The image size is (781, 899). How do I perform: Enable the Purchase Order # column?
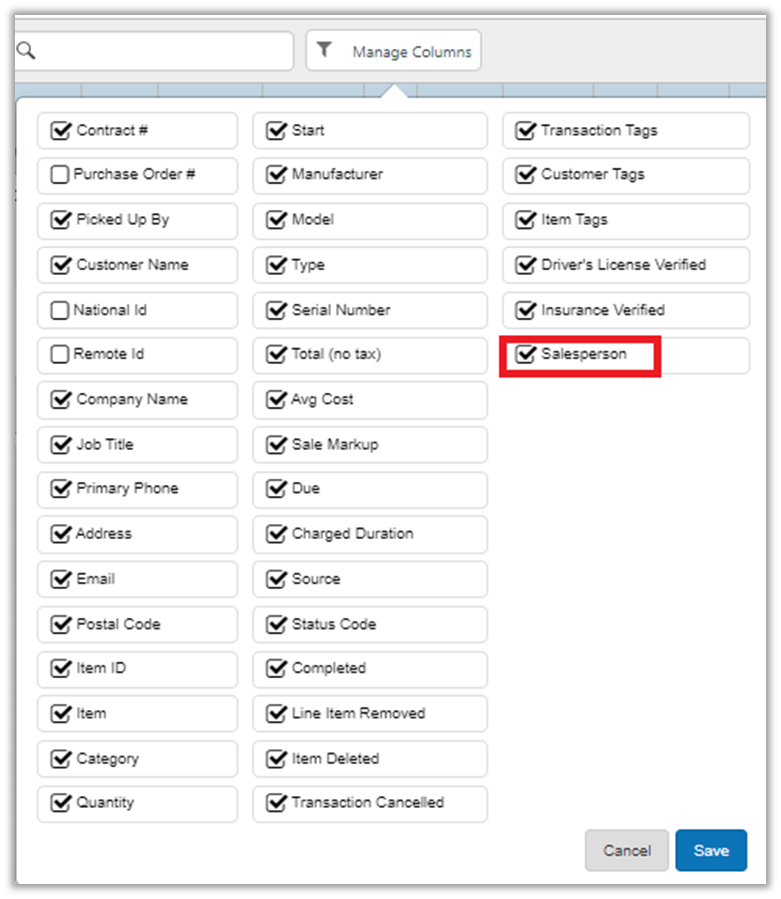tap(60, 175)
